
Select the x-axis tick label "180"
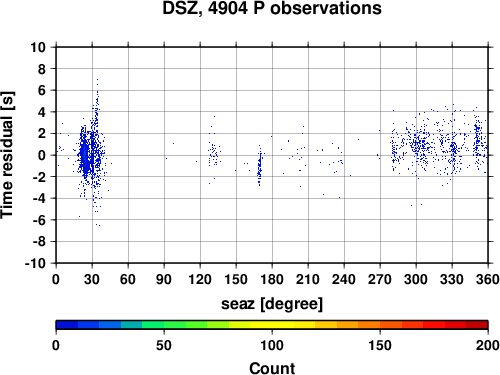pyautogui.click(x=272, y=279)
